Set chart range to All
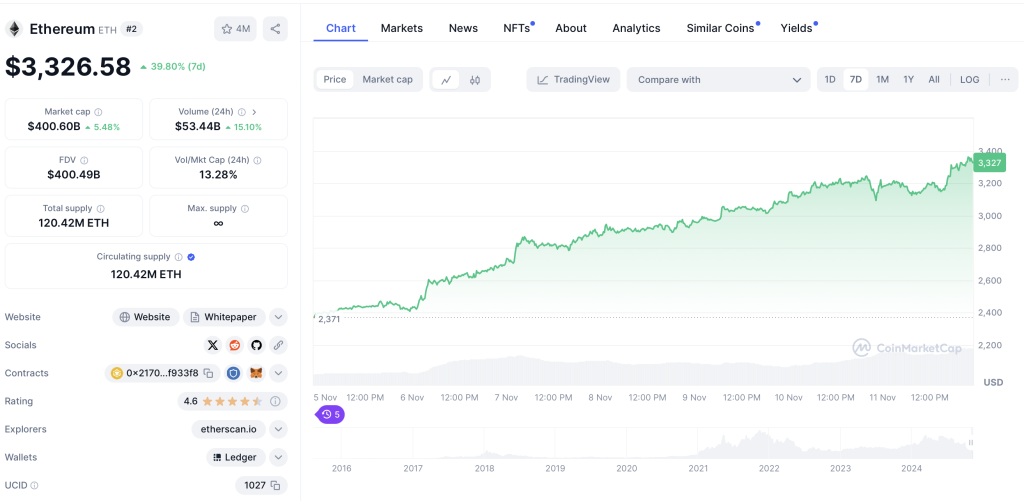 point(934,80)
